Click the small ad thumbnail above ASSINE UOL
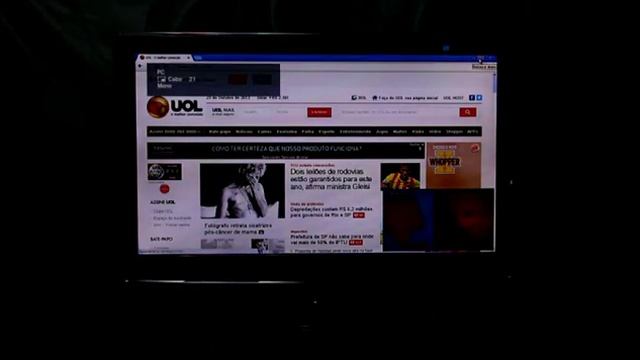The width and height of the screenshot is (640, 360). 165,172
